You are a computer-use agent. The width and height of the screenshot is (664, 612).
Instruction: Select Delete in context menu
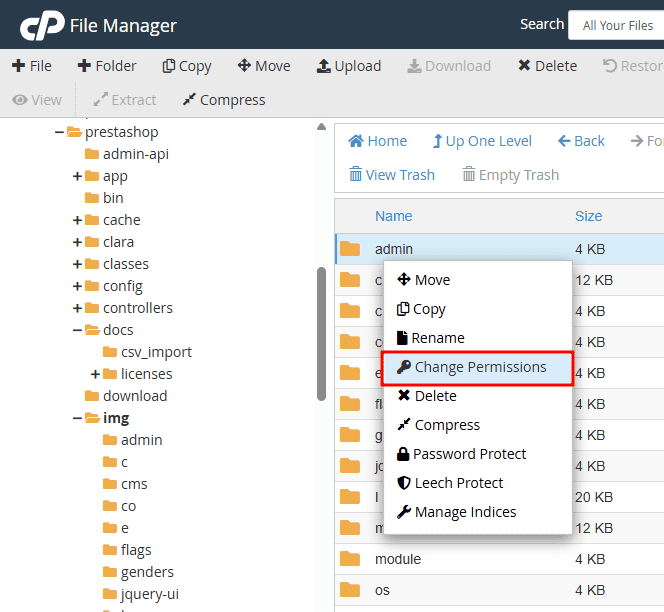tap(477, 396)
